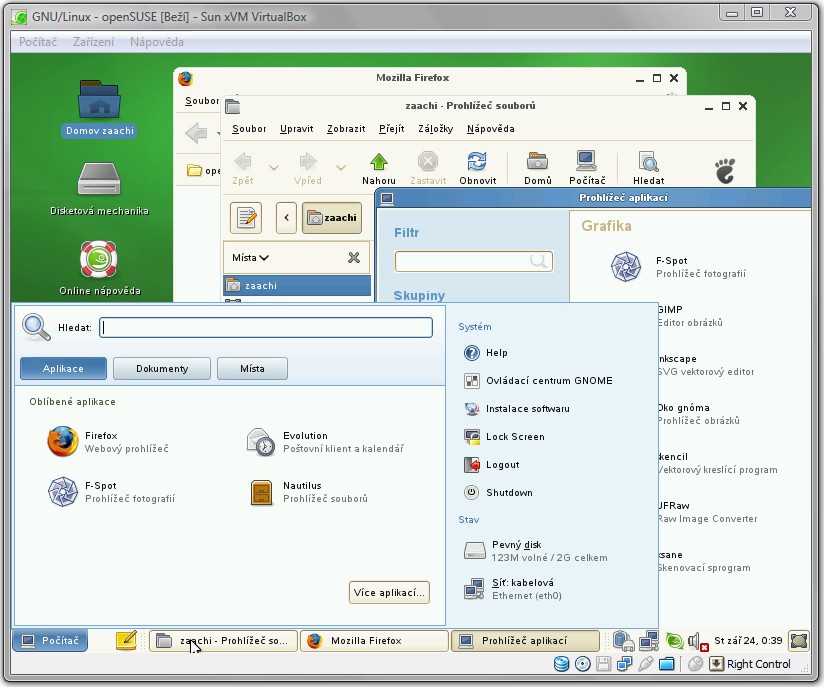Click Shutdown entry

click(x=498, y=493)
